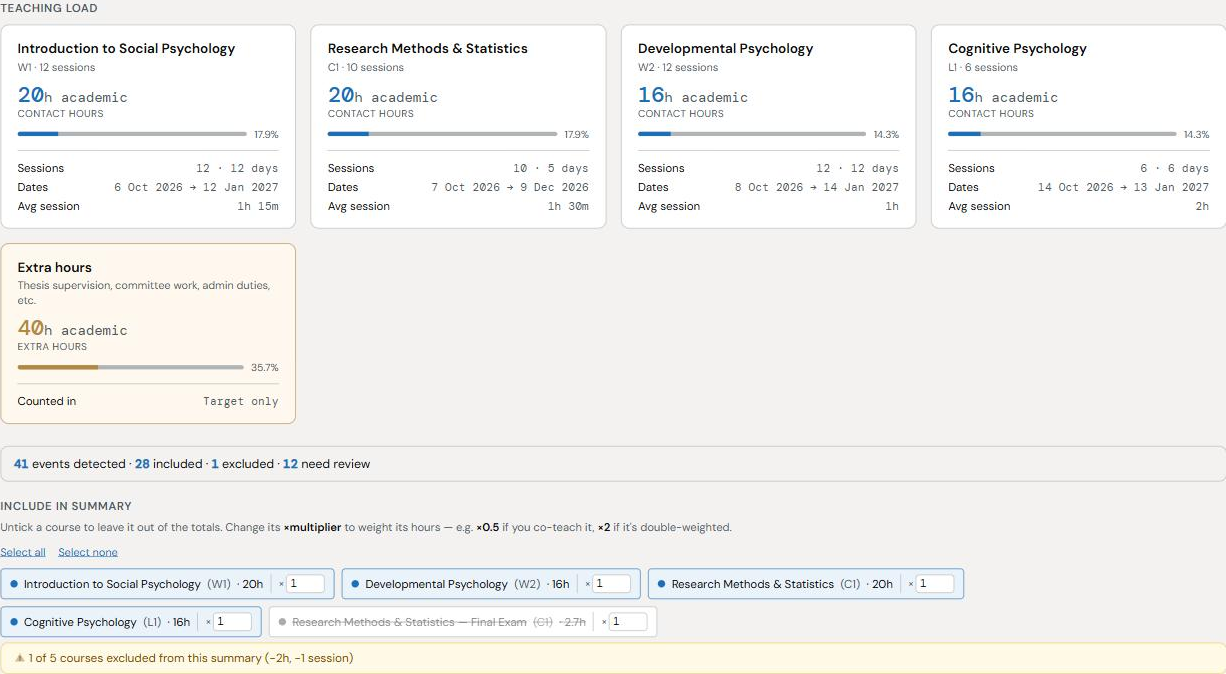The width and height of the screenshot is (1226, 674).
Task: Click 'Target only' value in Extra hours card
Action: [241, 401]
